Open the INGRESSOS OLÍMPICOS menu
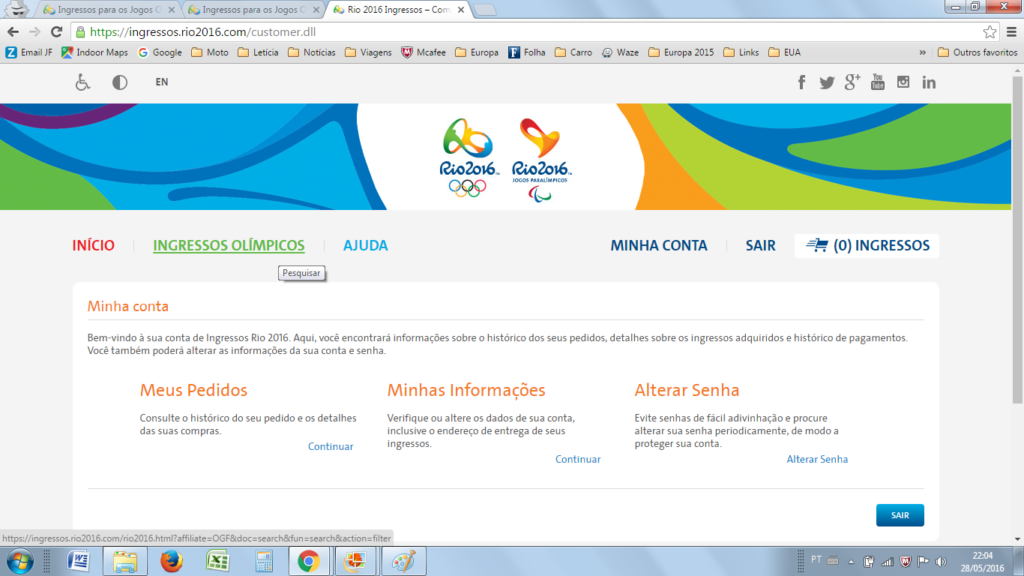This screenshot has height=576, width=1024. coord(229,246)
